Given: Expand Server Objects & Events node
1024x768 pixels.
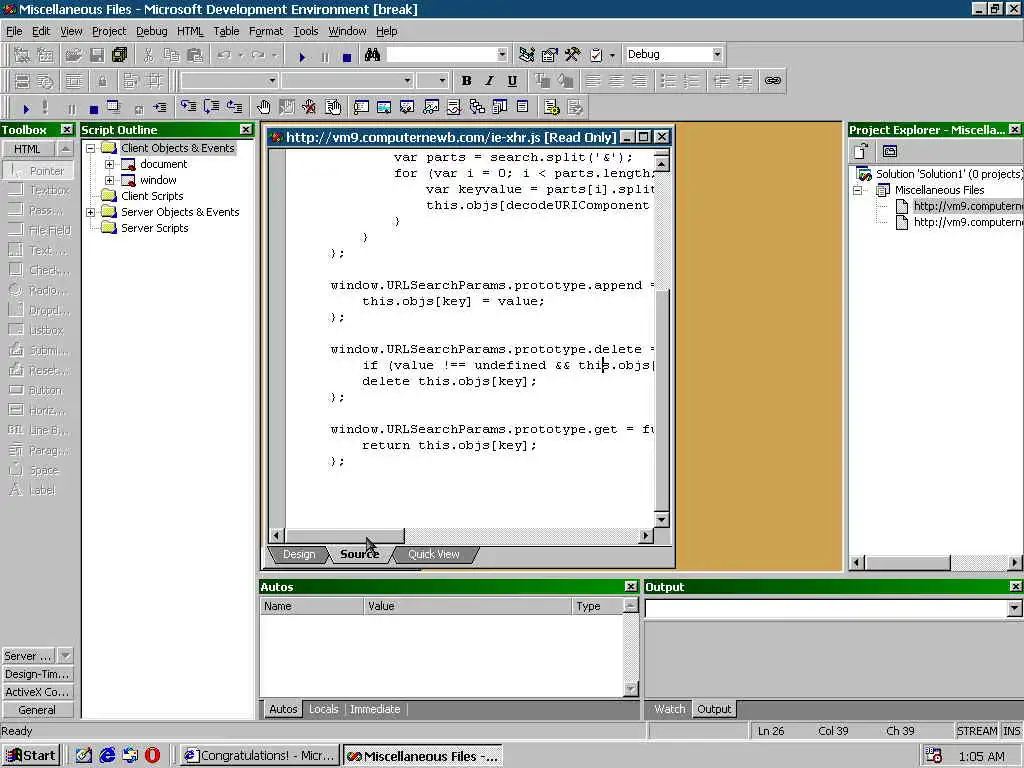Looking at the screenshot, I should tap(91, 212).
